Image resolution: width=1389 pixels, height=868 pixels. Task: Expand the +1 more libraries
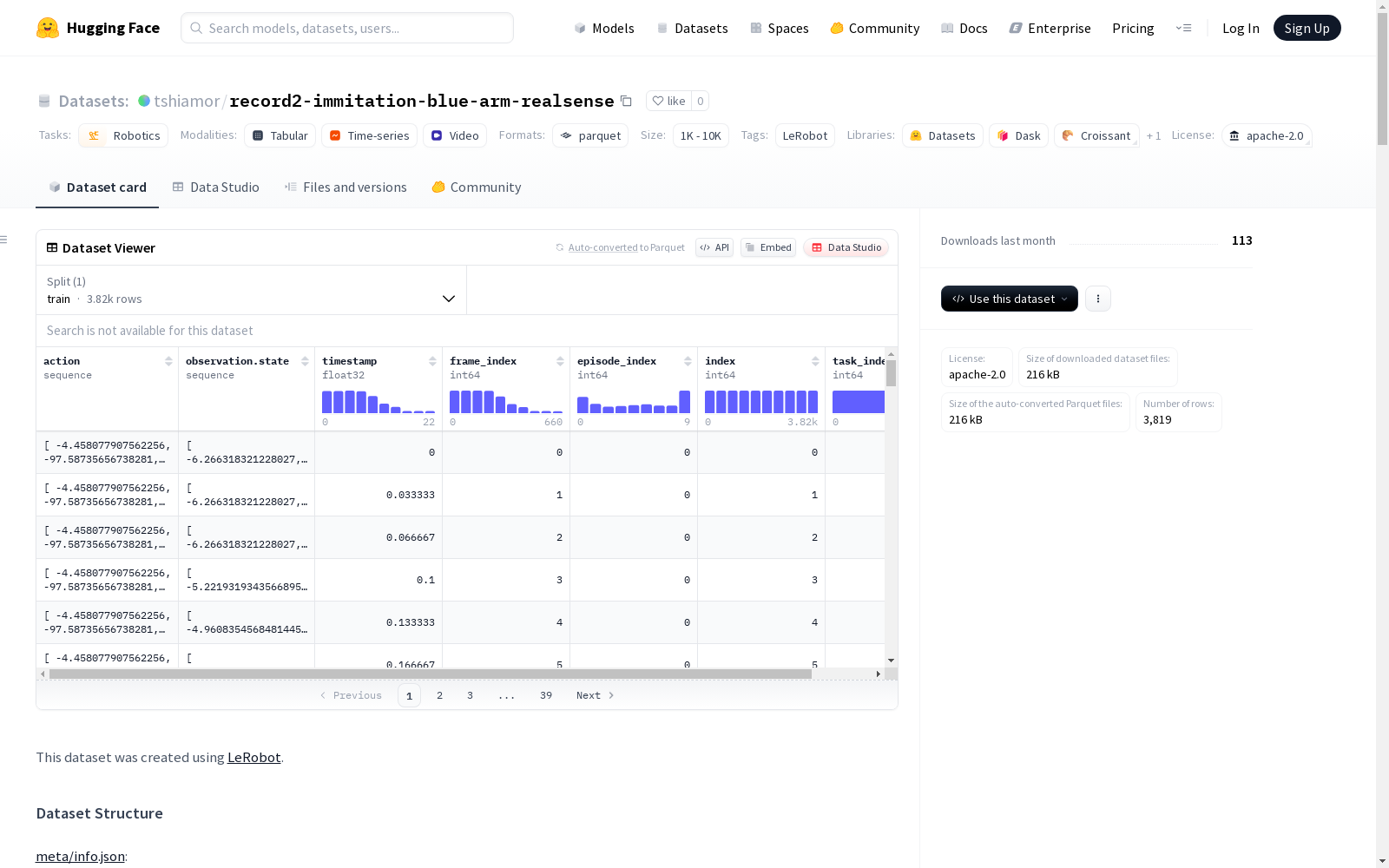pyautogui.click(x=1154, y=135)
